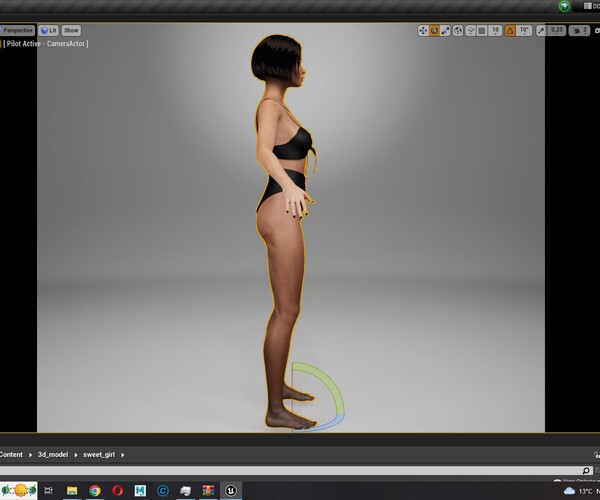The height and width of the screenshot is (500, 600).
Task: Open the blue C app on taskbar
Action: point(163,490)
